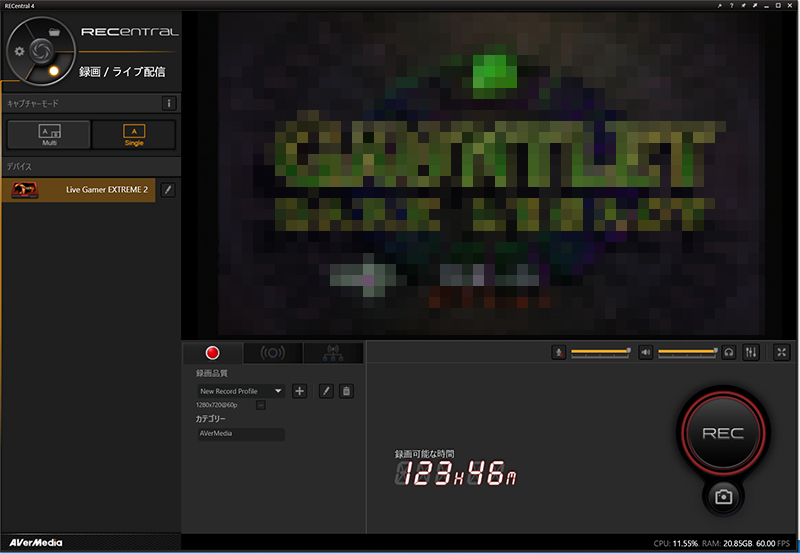
Task: Expand the New Record Profile dropdown
Action: pyautogui.click(x=277, y=391)
